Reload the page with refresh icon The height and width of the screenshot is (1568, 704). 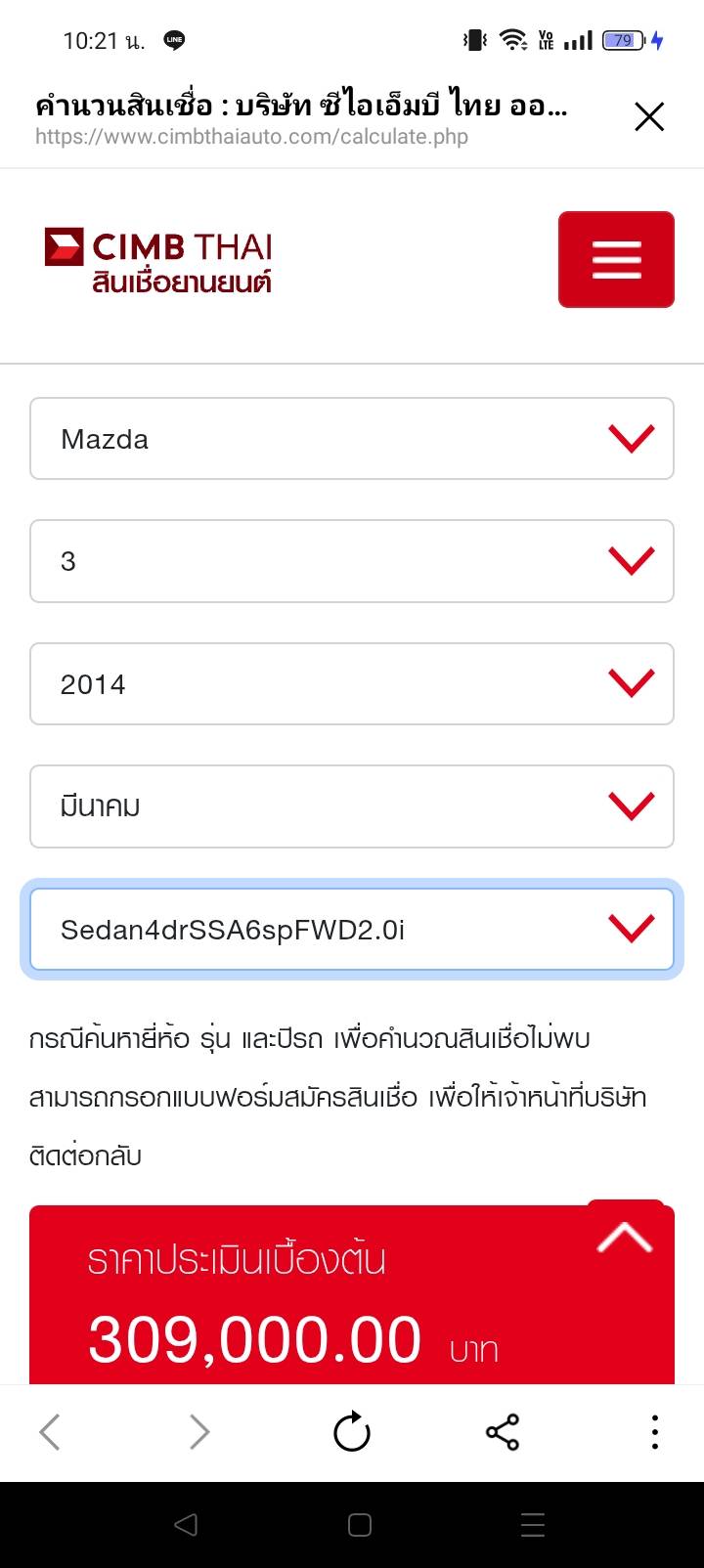coord(352,1433)
